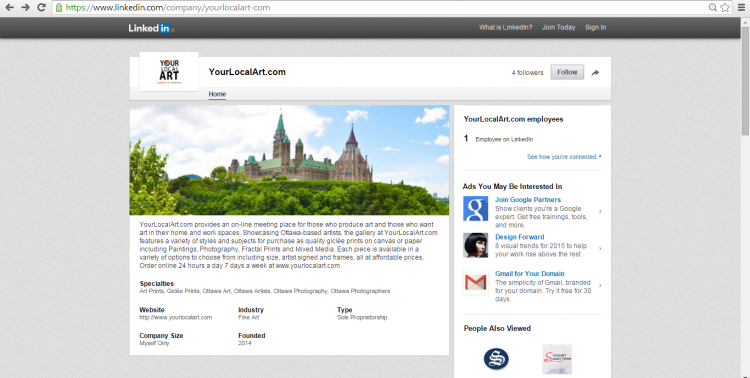Expand the Design Forward ad chevron
Image resolution: width=750 pixels, height=378 pixels.
tap(600, 249)
